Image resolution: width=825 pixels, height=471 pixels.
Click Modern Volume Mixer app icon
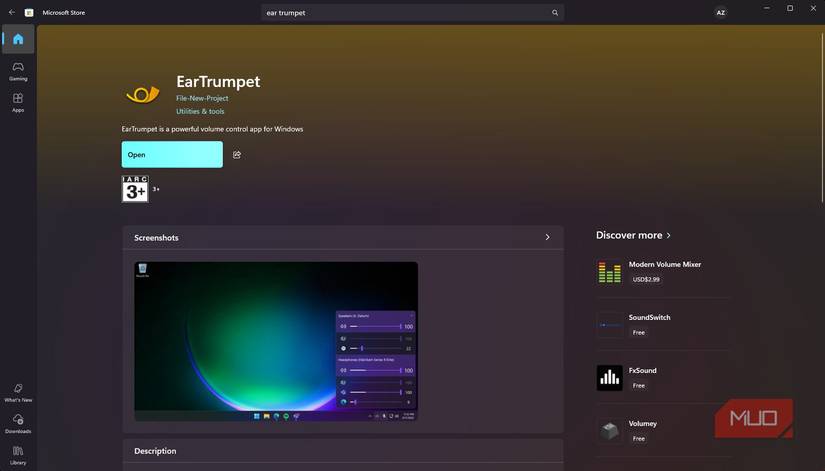click(x=609, y=272)
